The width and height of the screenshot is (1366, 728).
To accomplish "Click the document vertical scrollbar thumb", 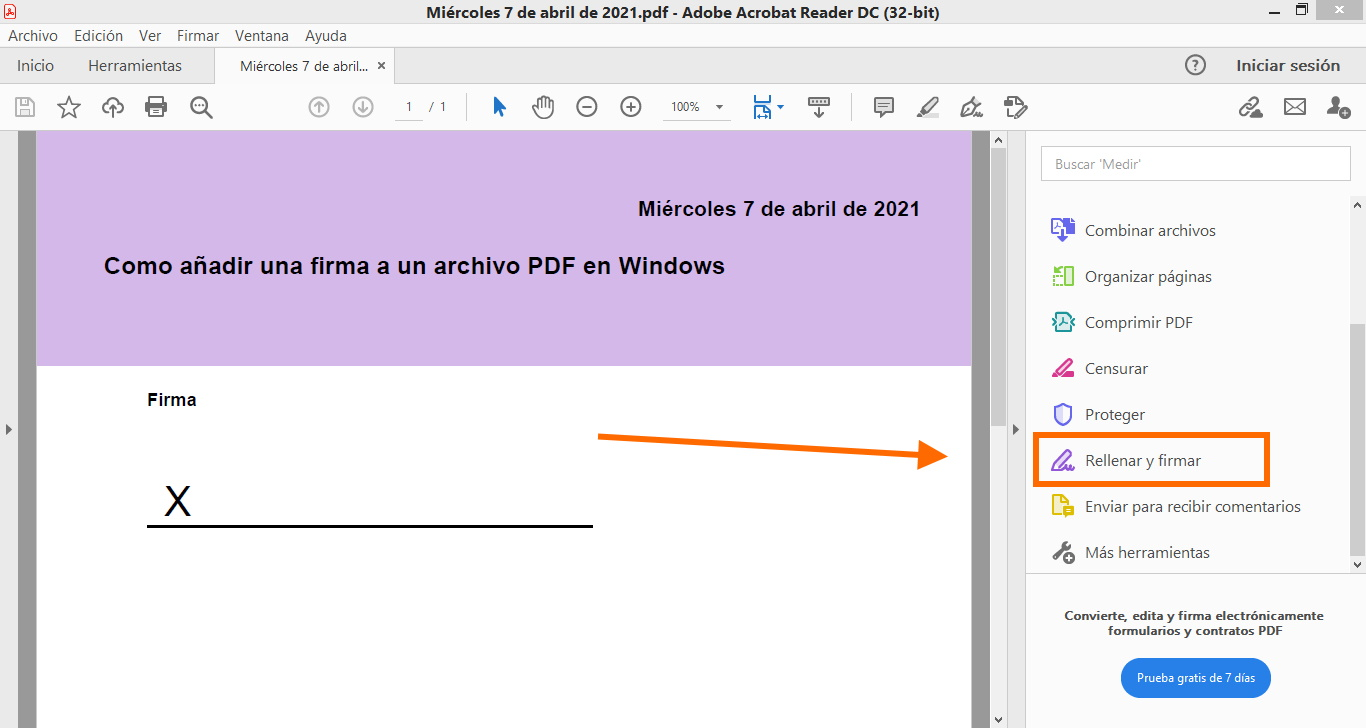I will 998,287.
